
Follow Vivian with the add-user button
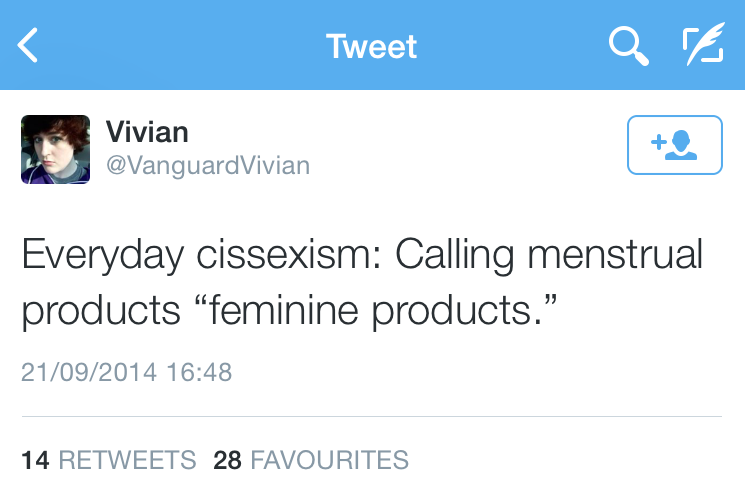(674, 145)
